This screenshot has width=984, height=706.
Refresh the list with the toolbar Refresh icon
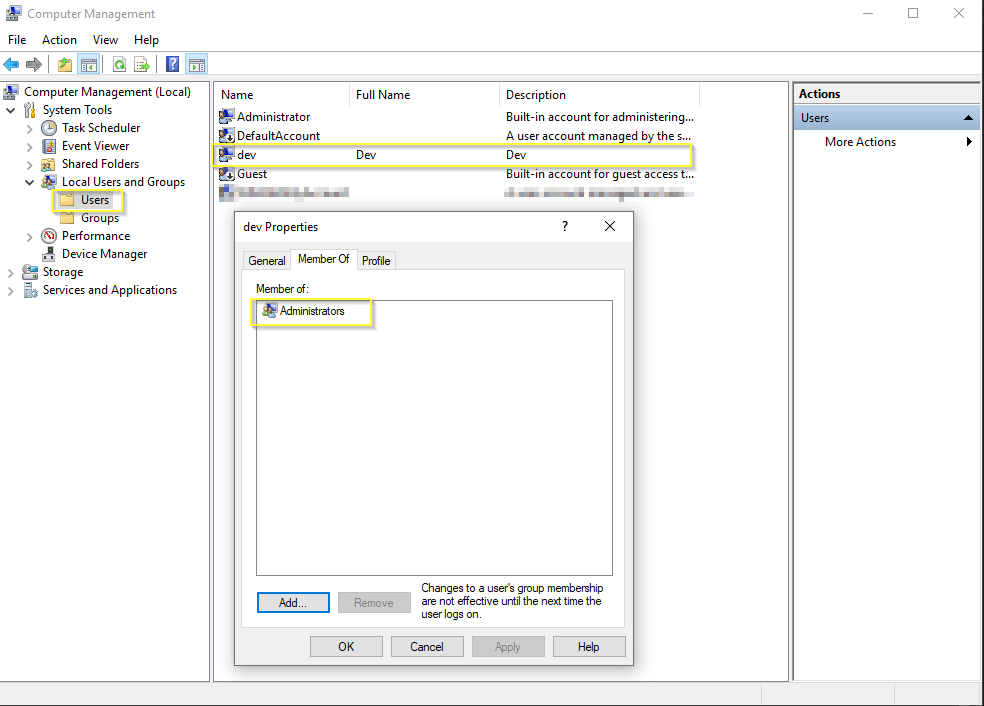(119, 64)
